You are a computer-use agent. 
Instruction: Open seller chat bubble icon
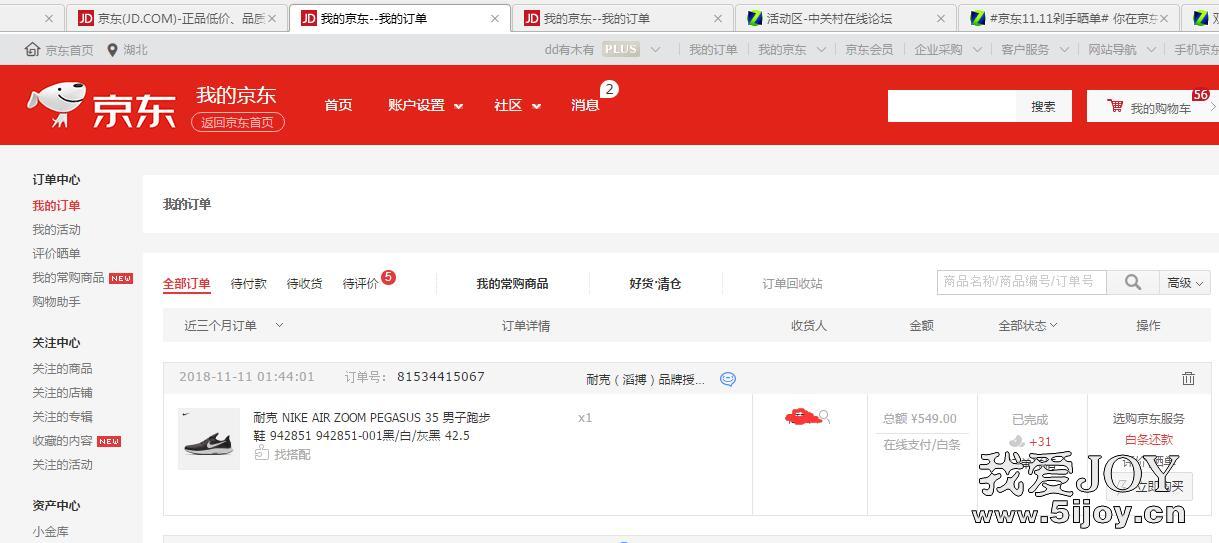tap(728, 379)
